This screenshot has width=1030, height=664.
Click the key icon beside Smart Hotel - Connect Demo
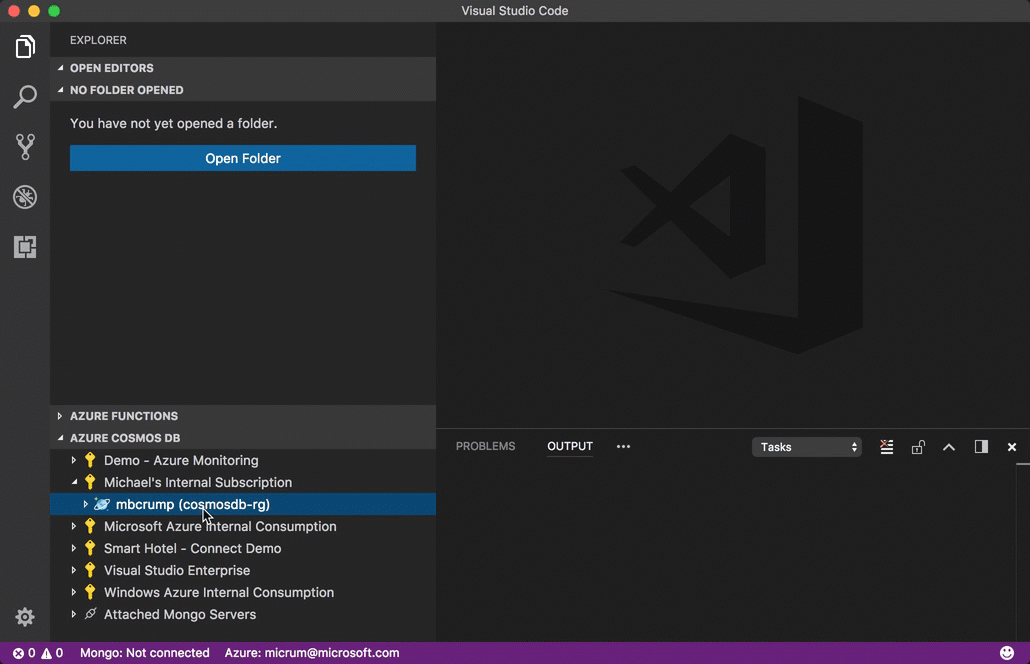90,548
